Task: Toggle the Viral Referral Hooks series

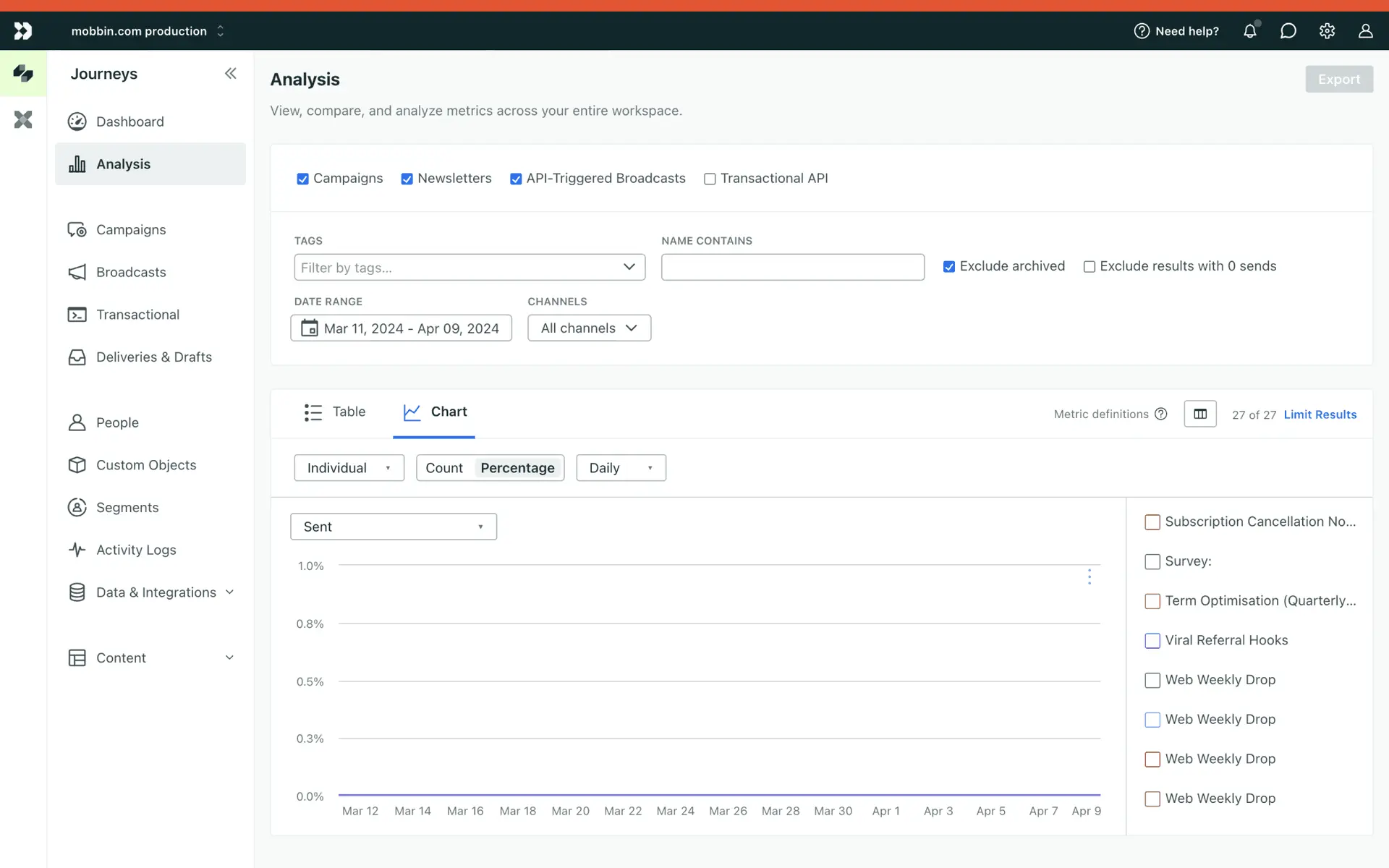Action: 1152,640
